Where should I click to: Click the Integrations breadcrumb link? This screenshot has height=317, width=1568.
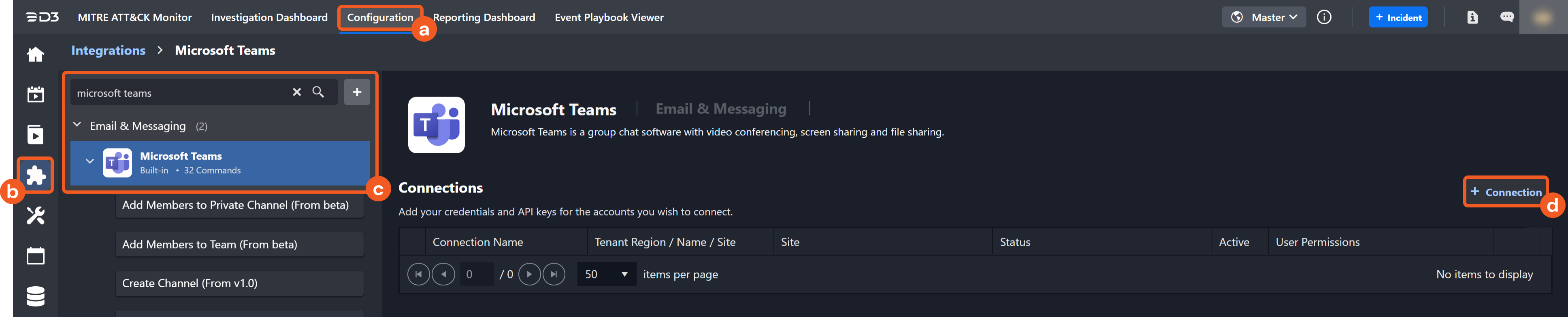(x=109, y=51)
